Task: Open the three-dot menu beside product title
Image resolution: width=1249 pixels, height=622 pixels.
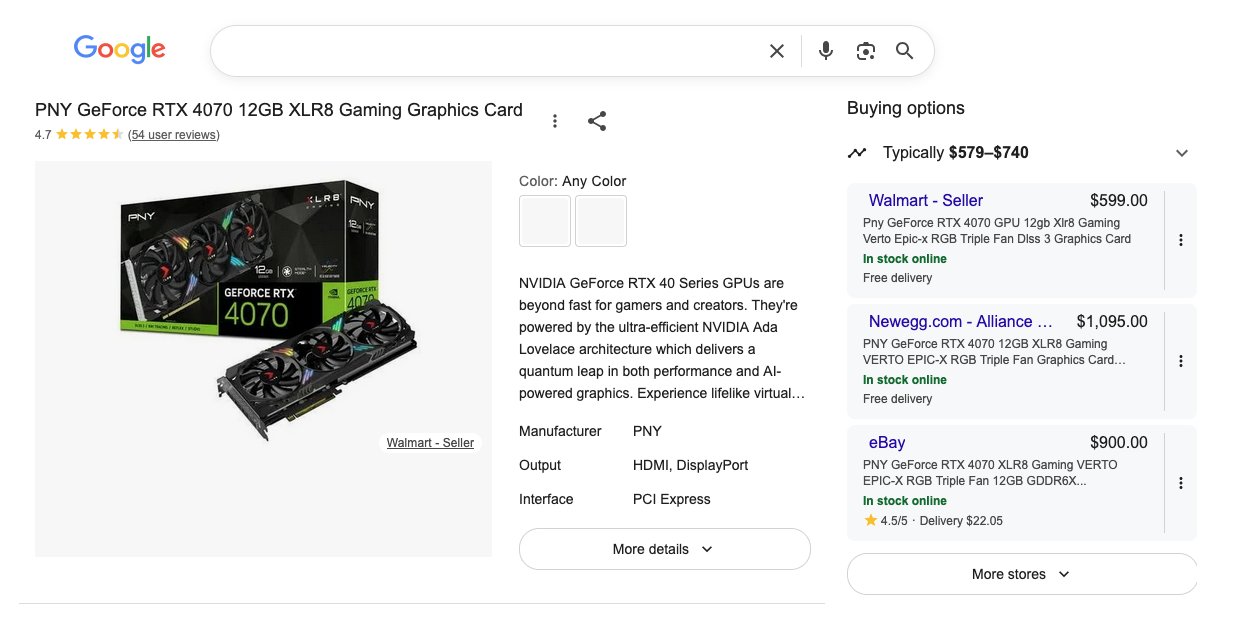Action: [555, 121]
